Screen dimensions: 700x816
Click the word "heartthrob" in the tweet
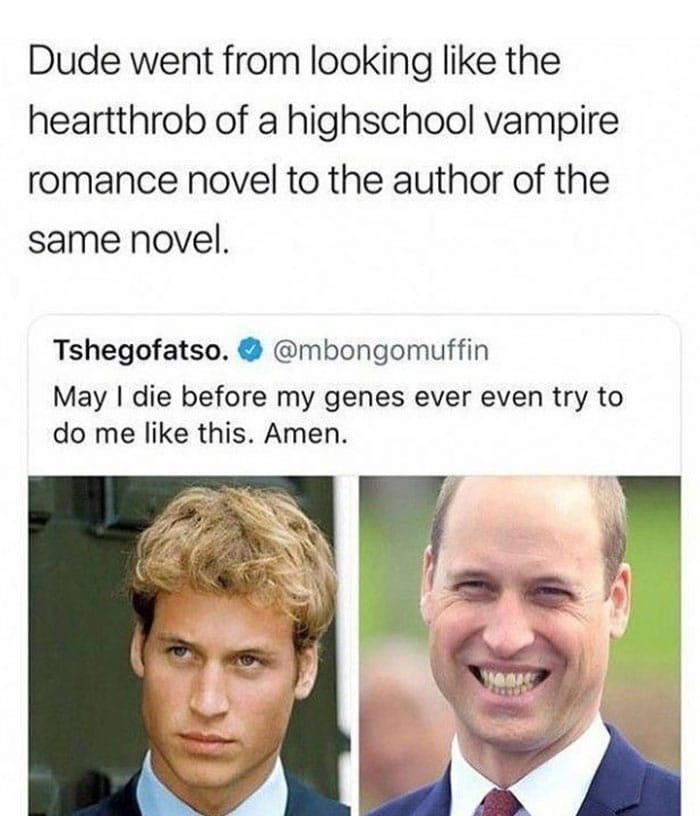tap(117, 121)
